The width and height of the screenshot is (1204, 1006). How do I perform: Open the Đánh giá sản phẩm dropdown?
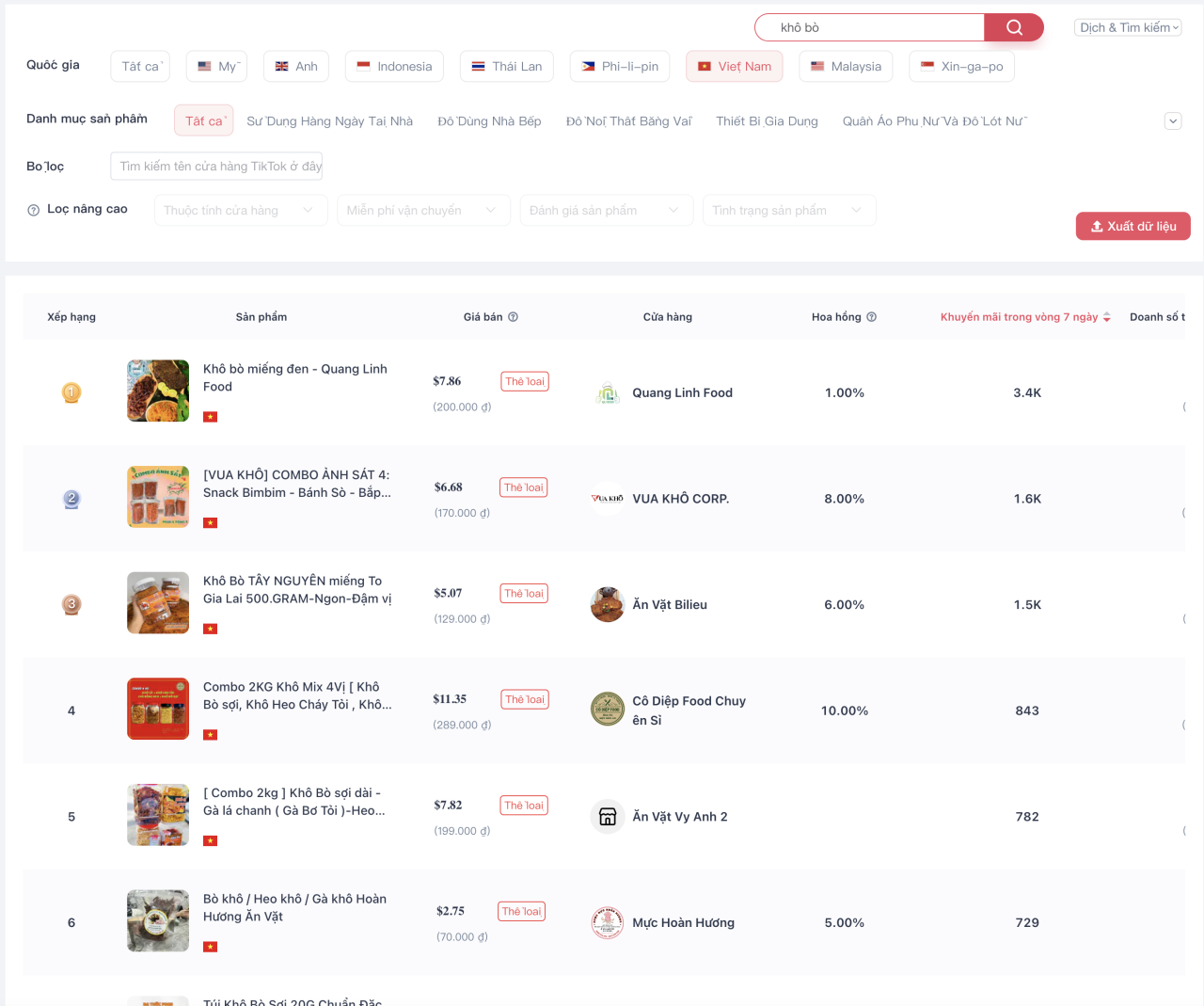click(x=607, y=211)
